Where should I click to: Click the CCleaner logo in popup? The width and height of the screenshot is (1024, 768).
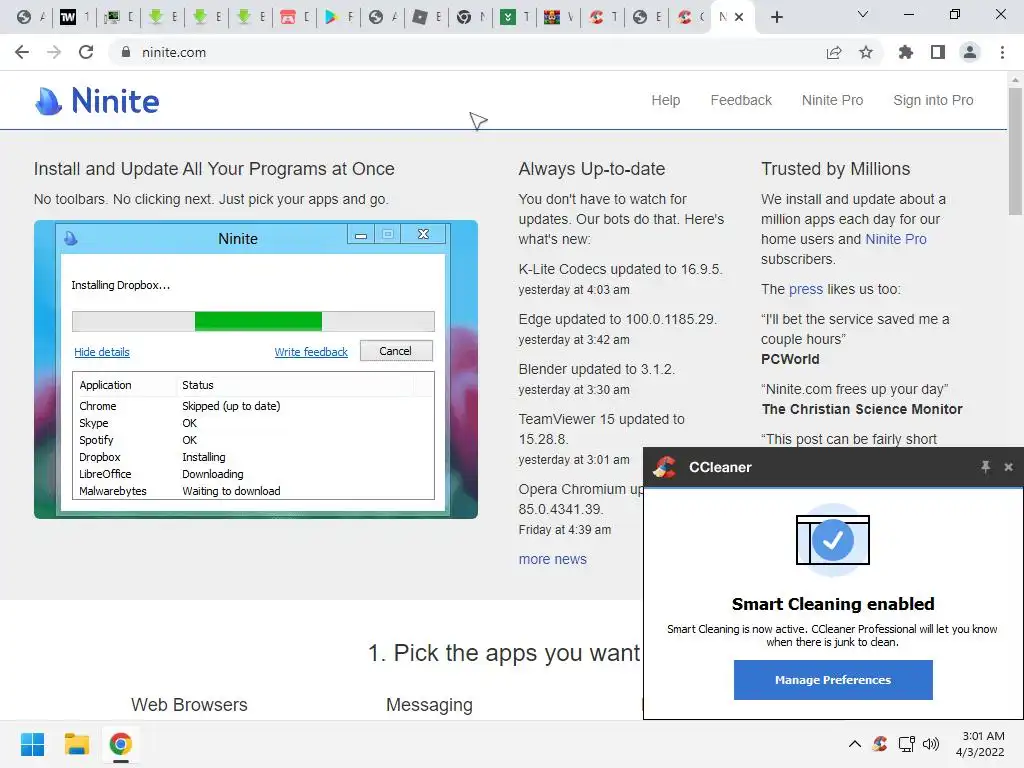point(664,467)
